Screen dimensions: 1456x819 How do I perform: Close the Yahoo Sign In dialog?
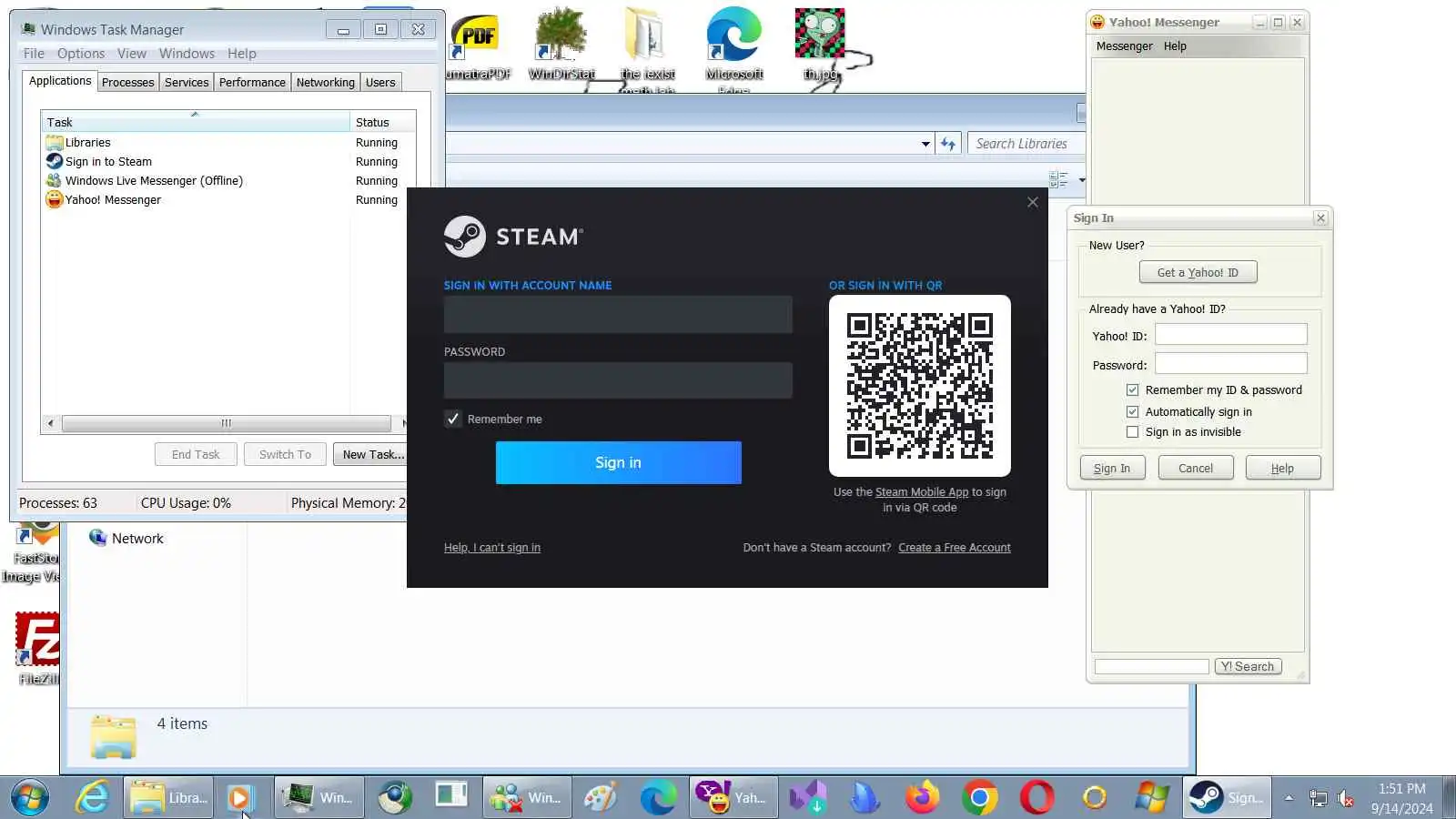point(1320,217)
